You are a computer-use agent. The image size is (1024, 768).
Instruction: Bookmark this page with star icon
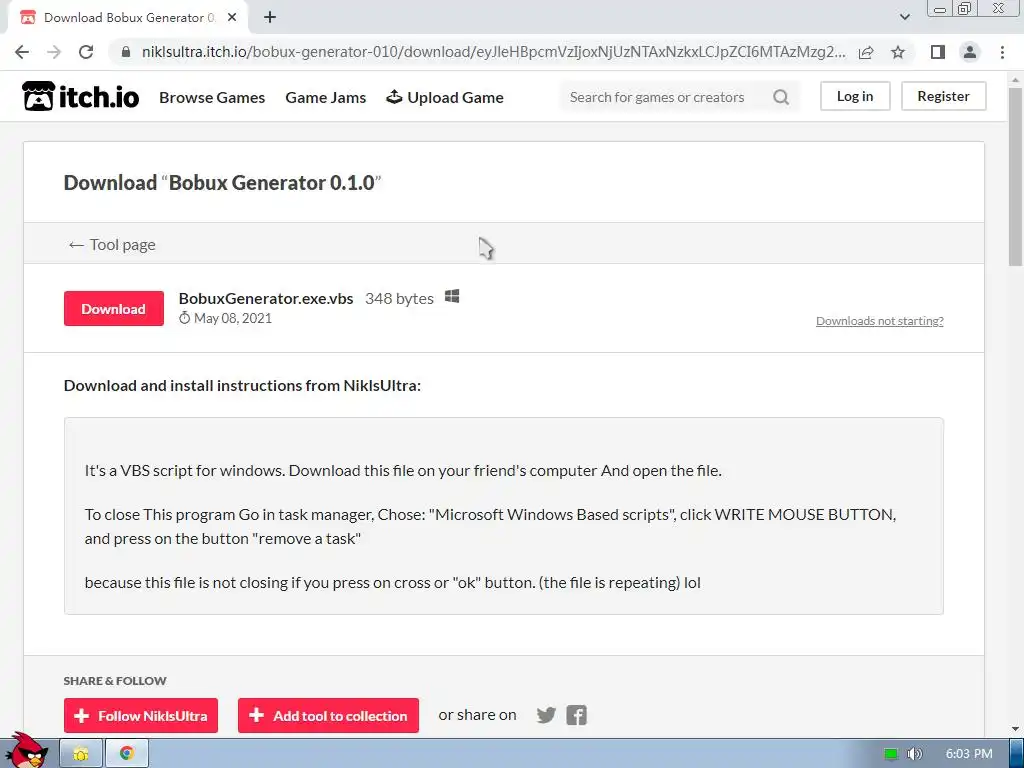898,52
